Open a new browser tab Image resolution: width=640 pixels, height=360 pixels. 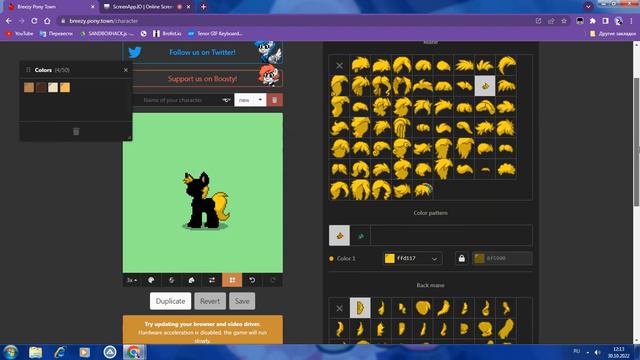click(x=203, y=7)
